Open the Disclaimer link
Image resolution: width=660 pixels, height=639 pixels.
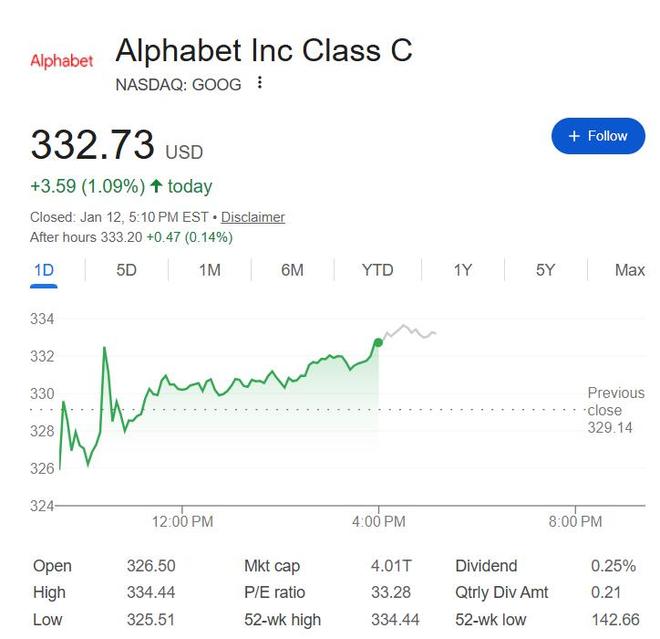pos(253,217)
